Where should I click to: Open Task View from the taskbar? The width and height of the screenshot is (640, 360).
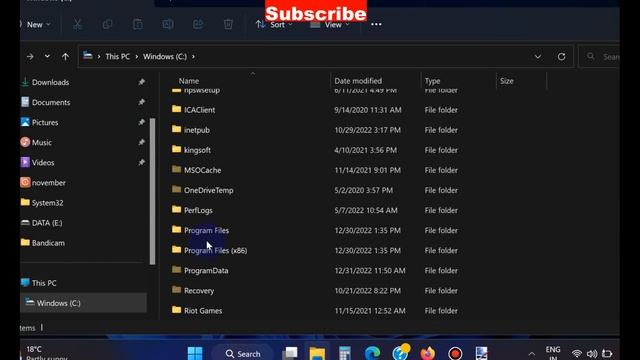tap(290, 353)
